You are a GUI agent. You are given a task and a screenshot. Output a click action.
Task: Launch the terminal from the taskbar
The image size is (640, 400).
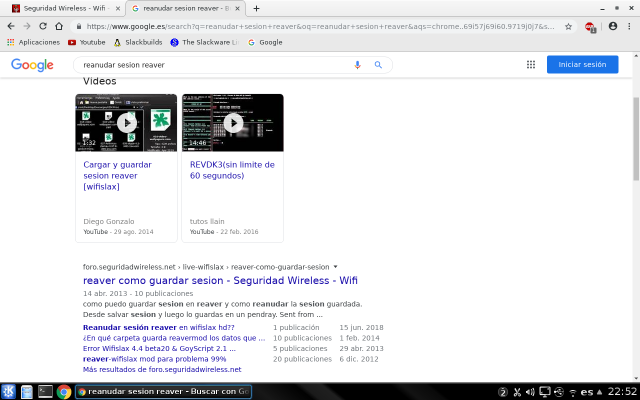(45, 392)
